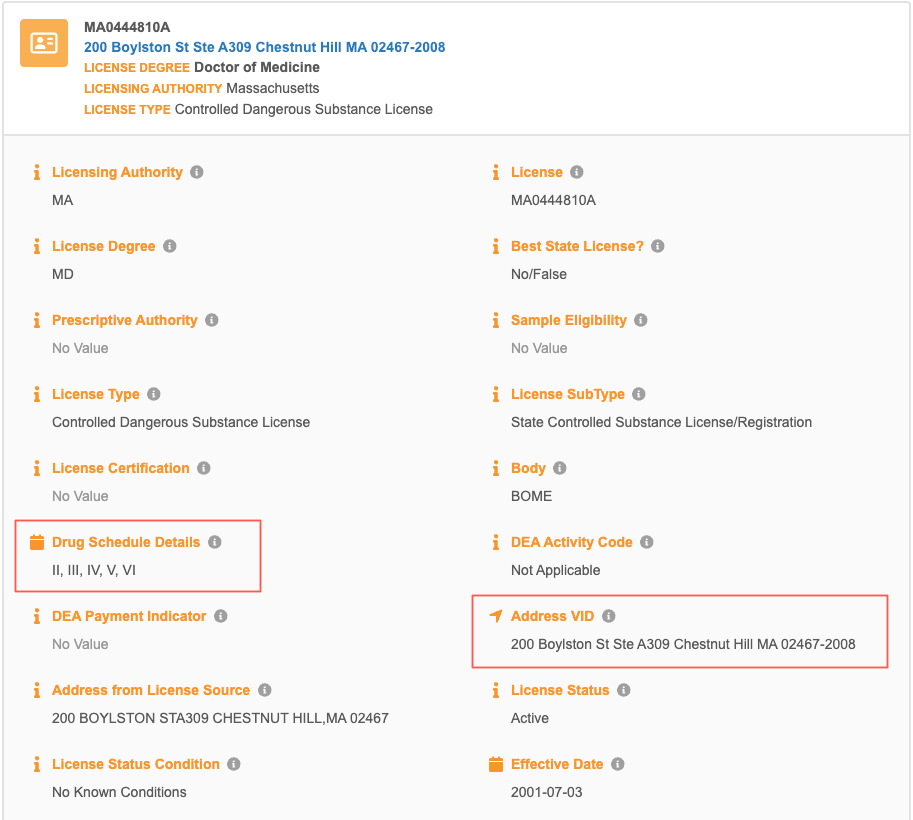The height and width of the screenshot is (820, 913).
Task: Click info icon next to License Type
Action: (154, 394)
